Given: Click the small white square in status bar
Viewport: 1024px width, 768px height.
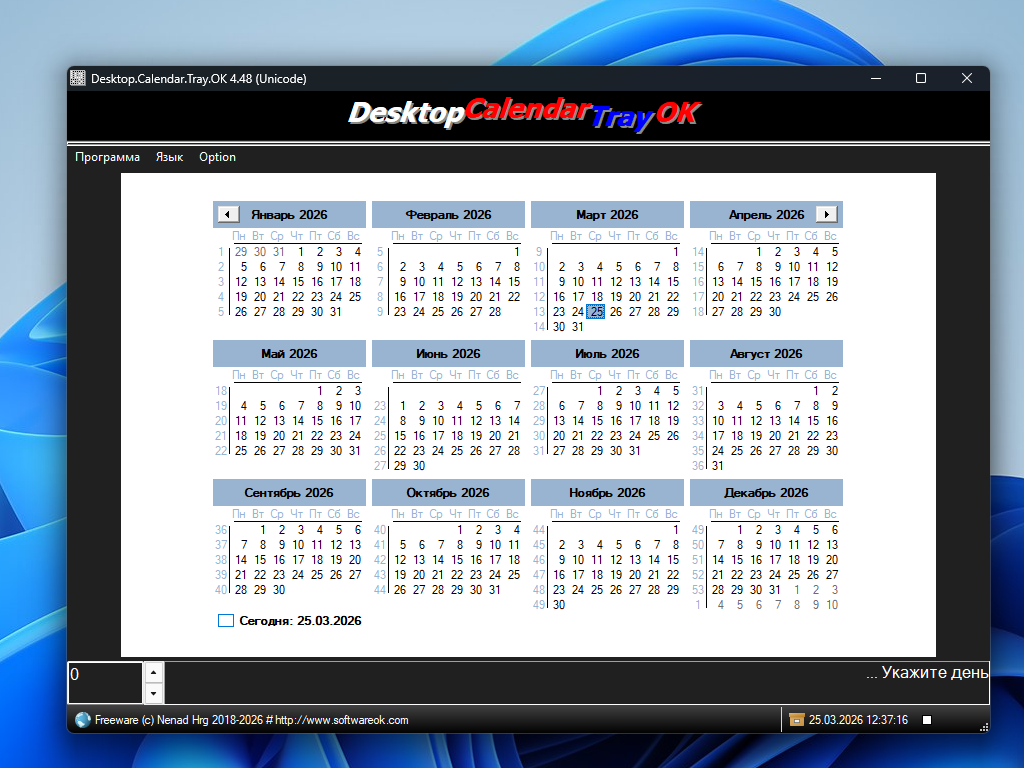Looking at the screenshot, I should click(x=927, y=720).
